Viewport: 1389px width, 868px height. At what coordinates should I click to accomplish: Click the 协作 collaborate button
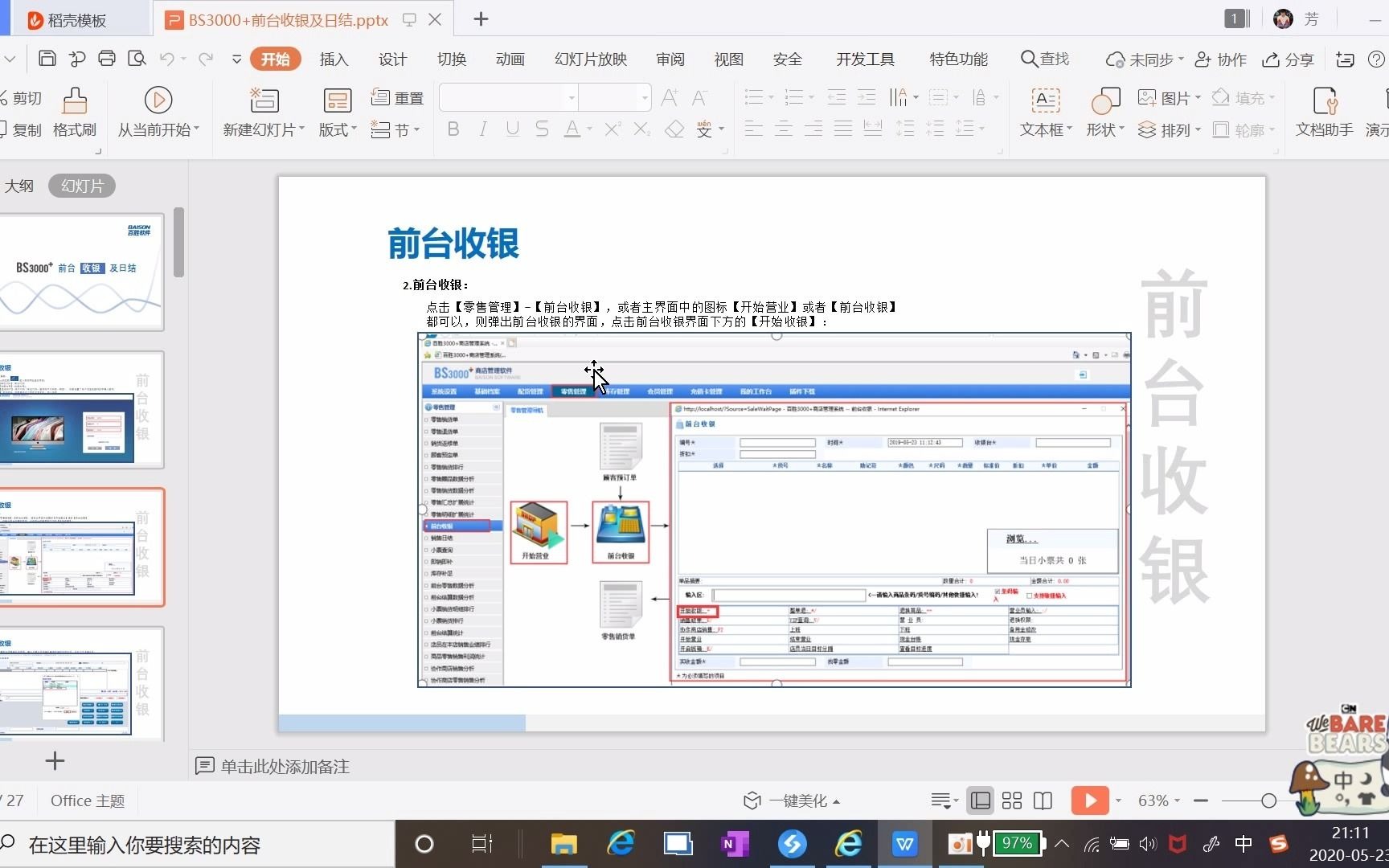1220,59
